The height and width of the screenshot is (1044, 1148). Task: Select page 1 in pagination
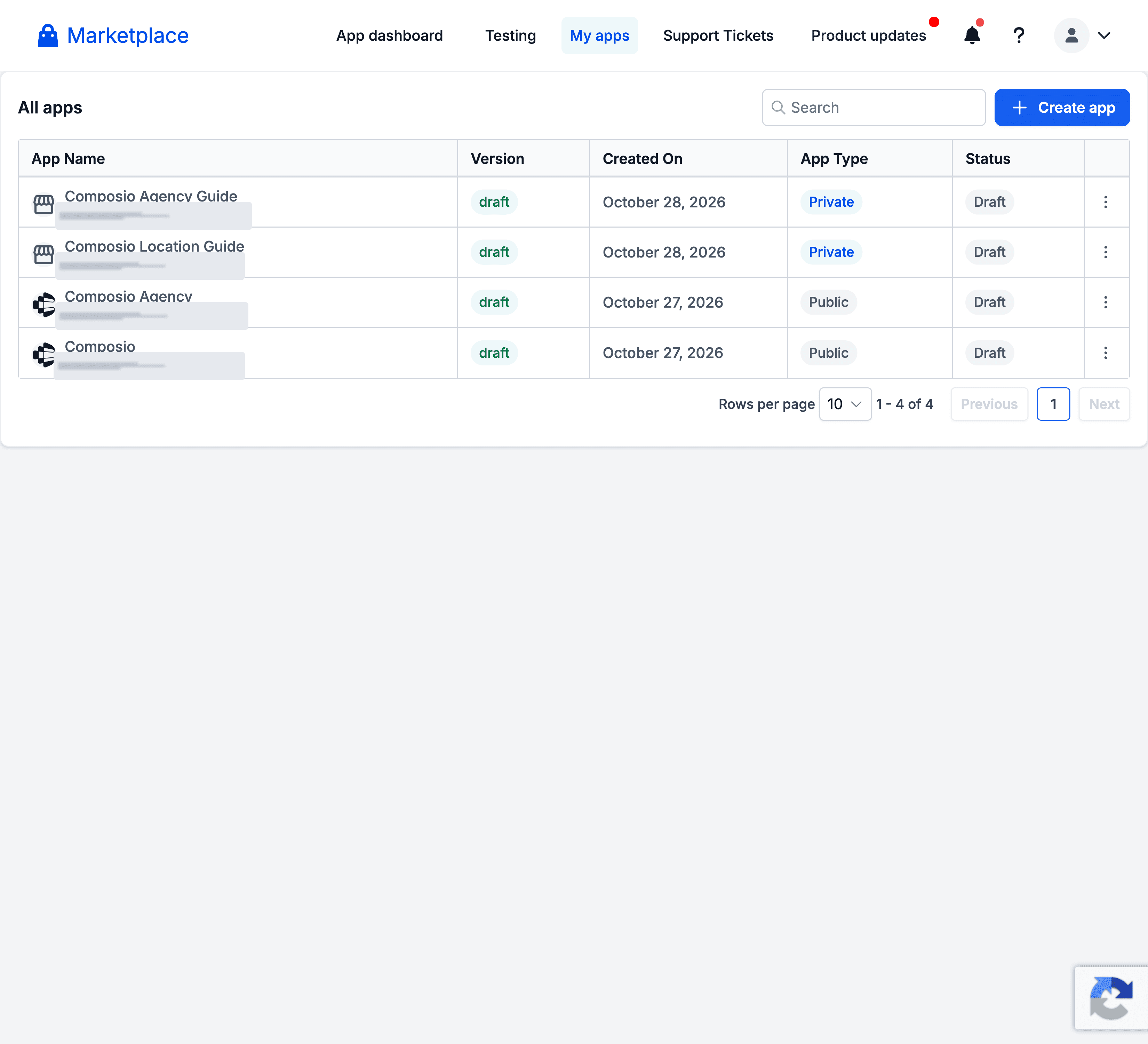pyautogui.click(x=1053, y=404)
